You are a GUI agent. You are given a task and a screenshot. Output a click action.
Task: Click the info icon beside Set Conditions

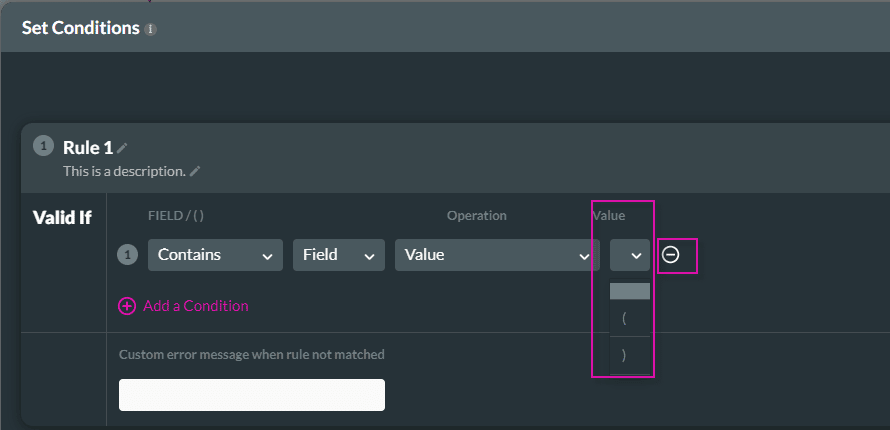(x=151, y=29)
